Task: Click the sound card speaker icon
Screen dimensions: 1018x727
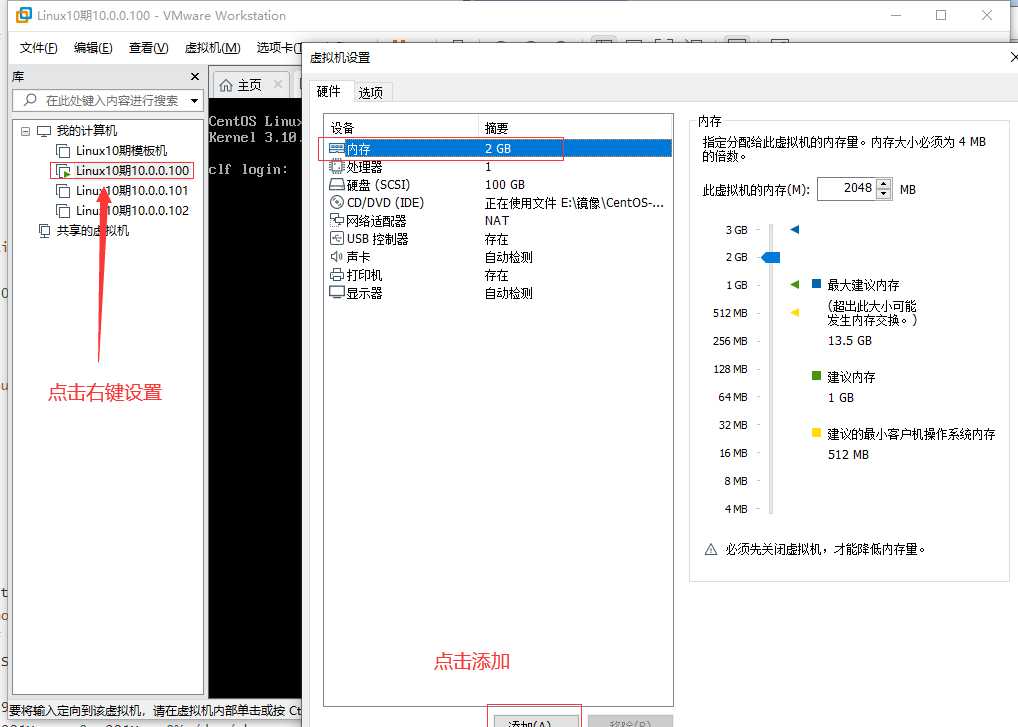Action: tap(336, 257)
